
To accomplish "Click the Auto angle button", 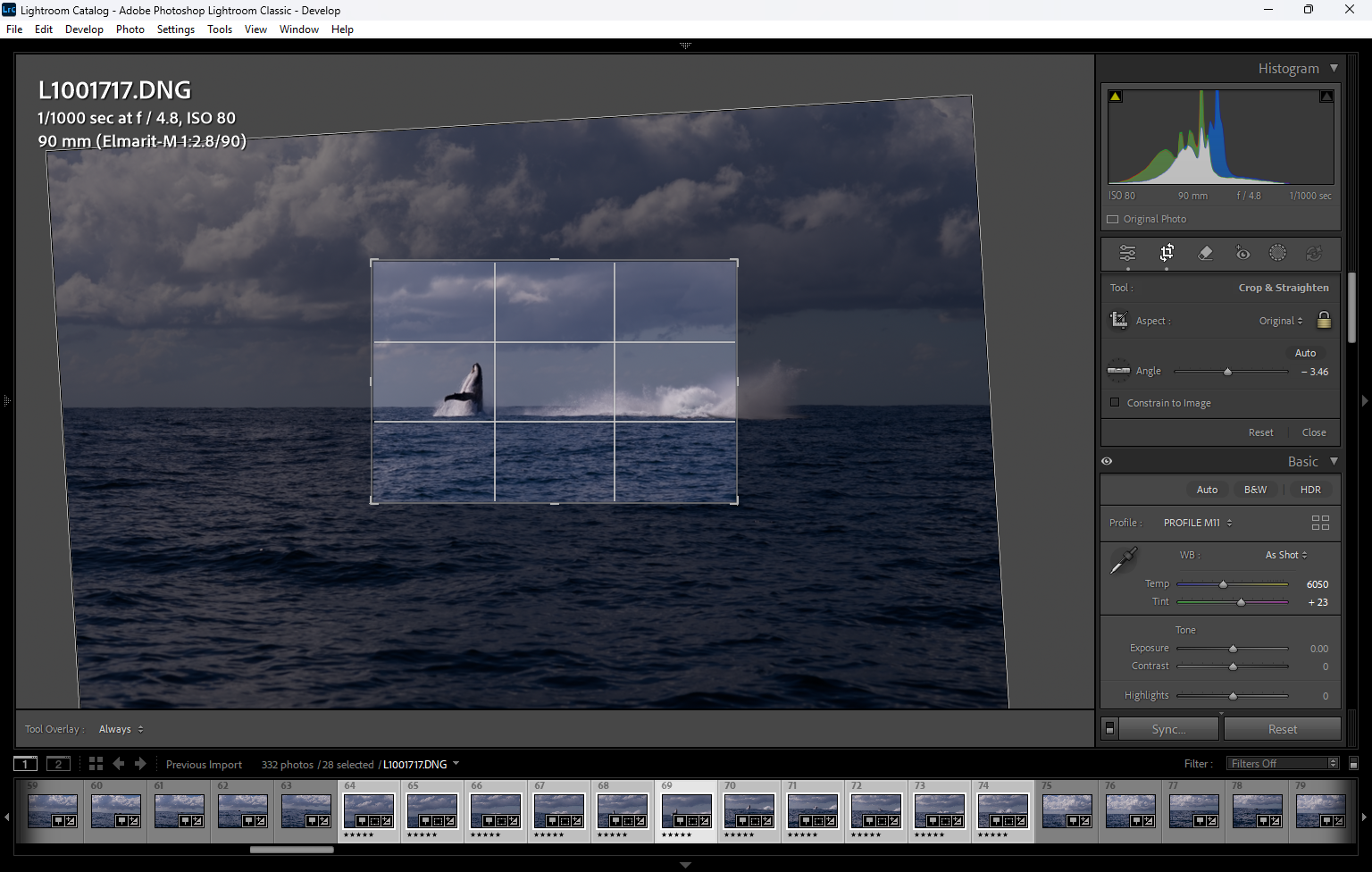I will [x=1305, y=353].
